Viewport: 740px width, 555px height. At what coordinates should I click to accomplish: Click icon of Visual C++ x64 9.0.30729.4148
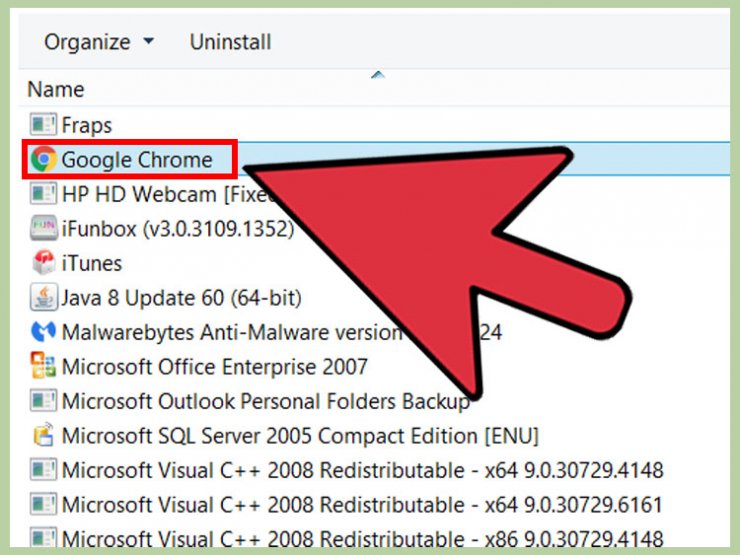pyautogui.click(x=43, y=470)
